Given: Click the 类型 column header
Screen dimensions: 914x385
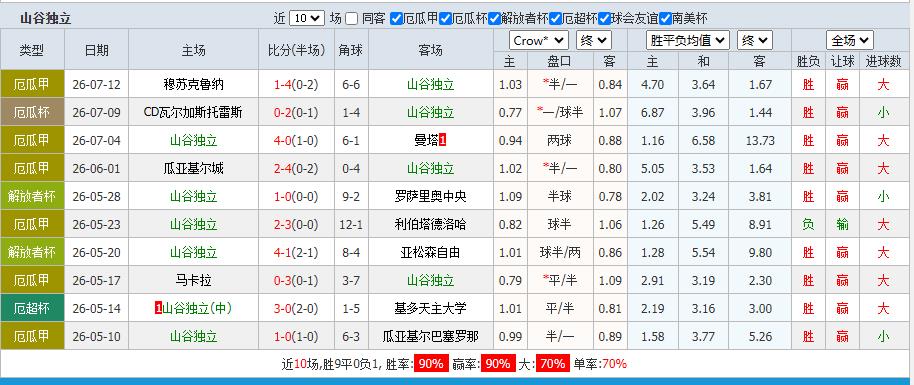Looking at the screenshot, I should (32, 50).
